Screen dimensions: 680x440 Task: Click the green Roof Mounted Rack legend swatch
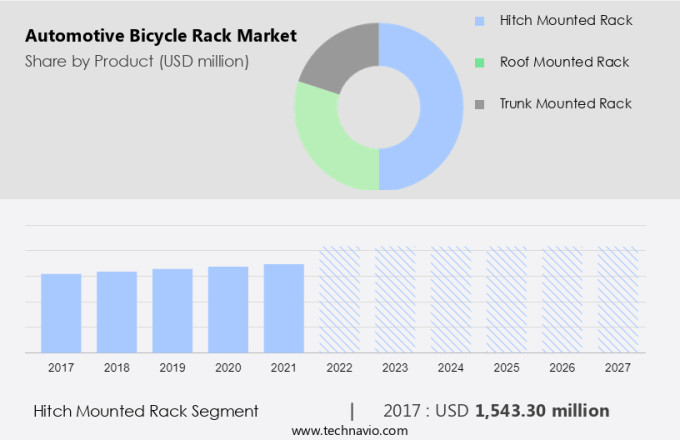click(480, 62)
